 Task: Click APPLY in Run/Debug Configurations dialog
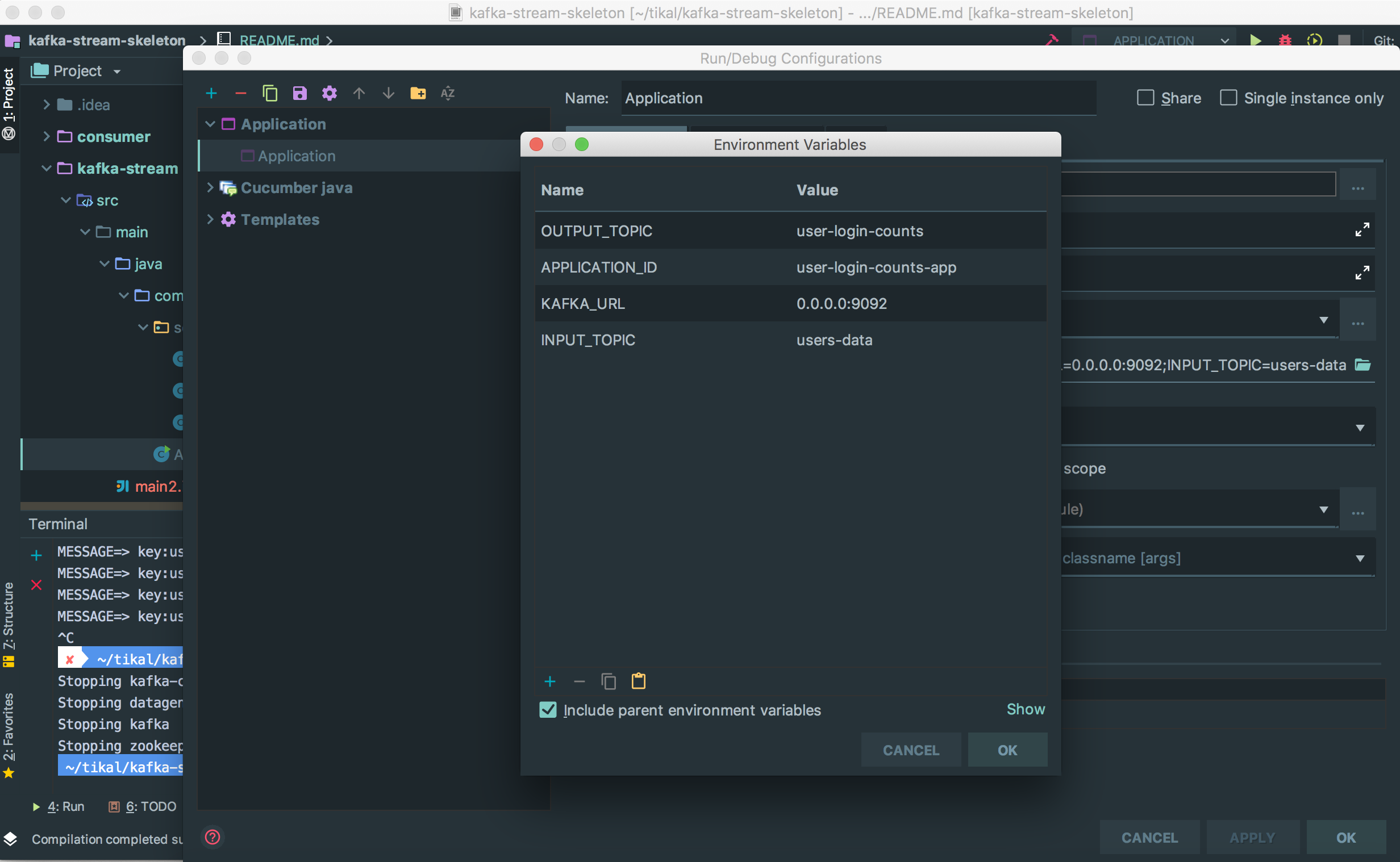point(1252,838)
